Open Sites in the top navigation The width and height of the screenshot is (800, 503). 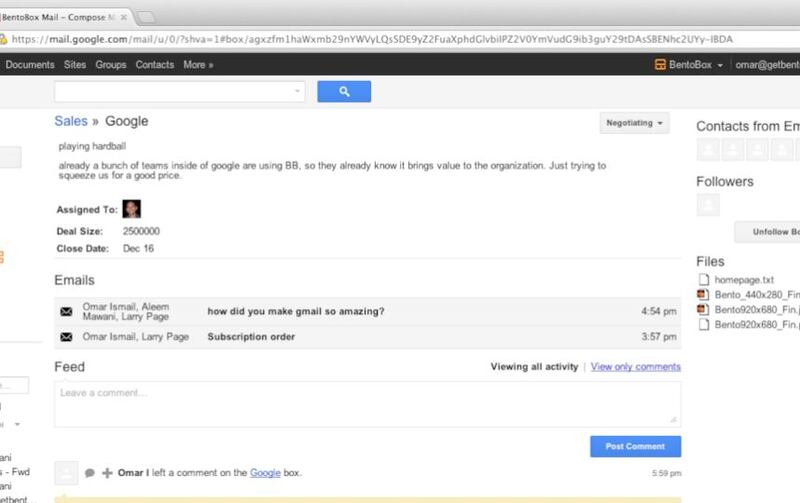tap(75, 65)
